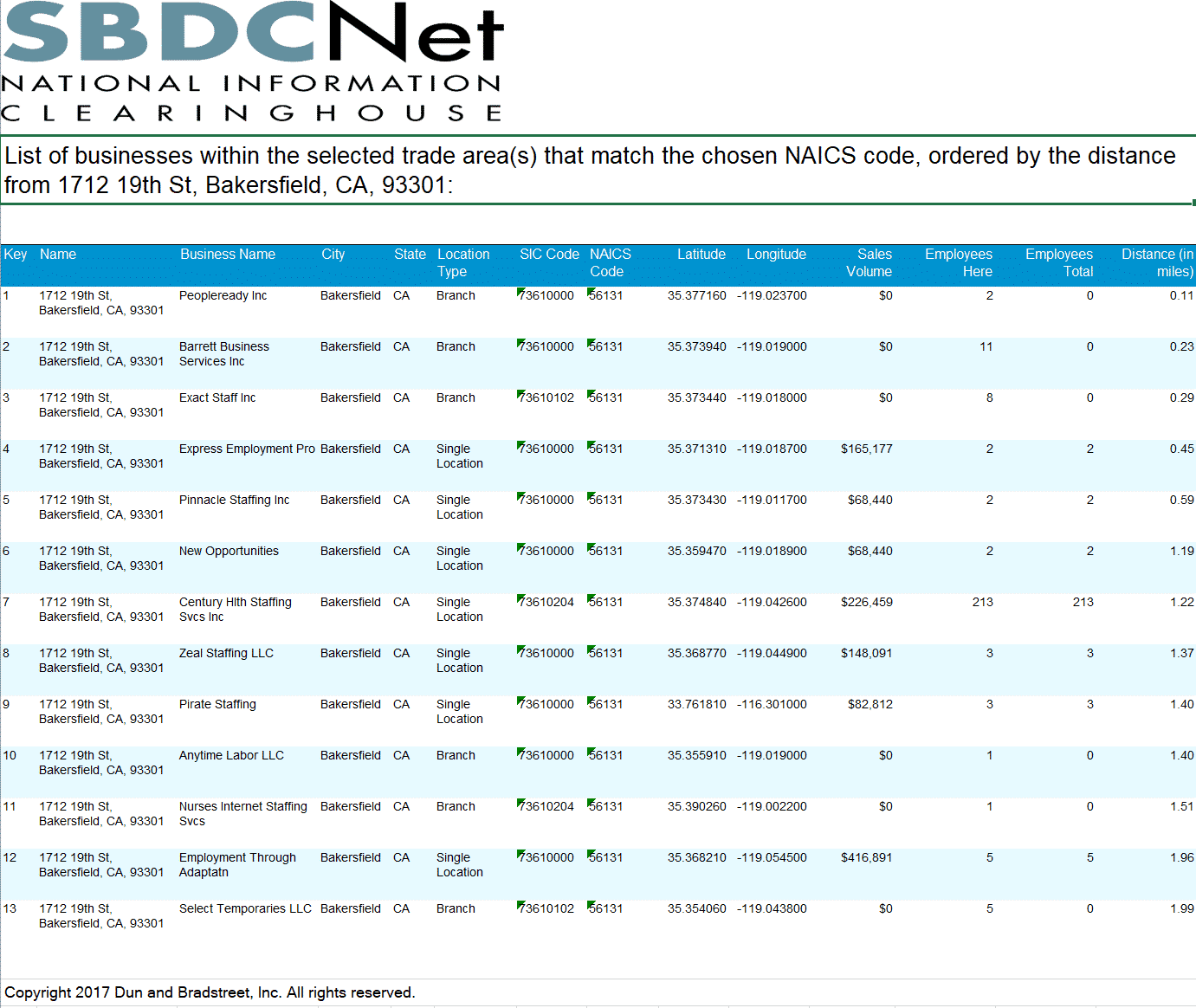This screenshot has width=1196, height=1008.
Task: Select the Latitude column header
Action: click(701, 255)
